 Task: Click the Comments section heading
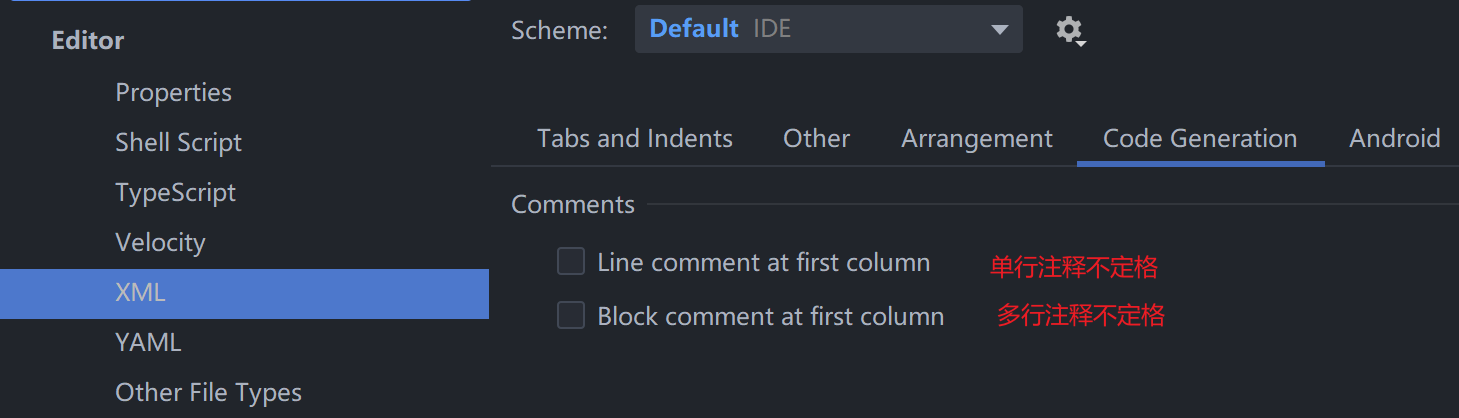point(573,204)
